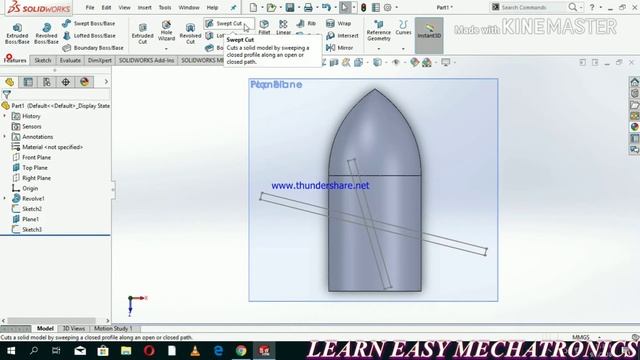Choose Boundary Boss/Base feature
This screenshot has height=360, width=640.
tap(93, 48)
